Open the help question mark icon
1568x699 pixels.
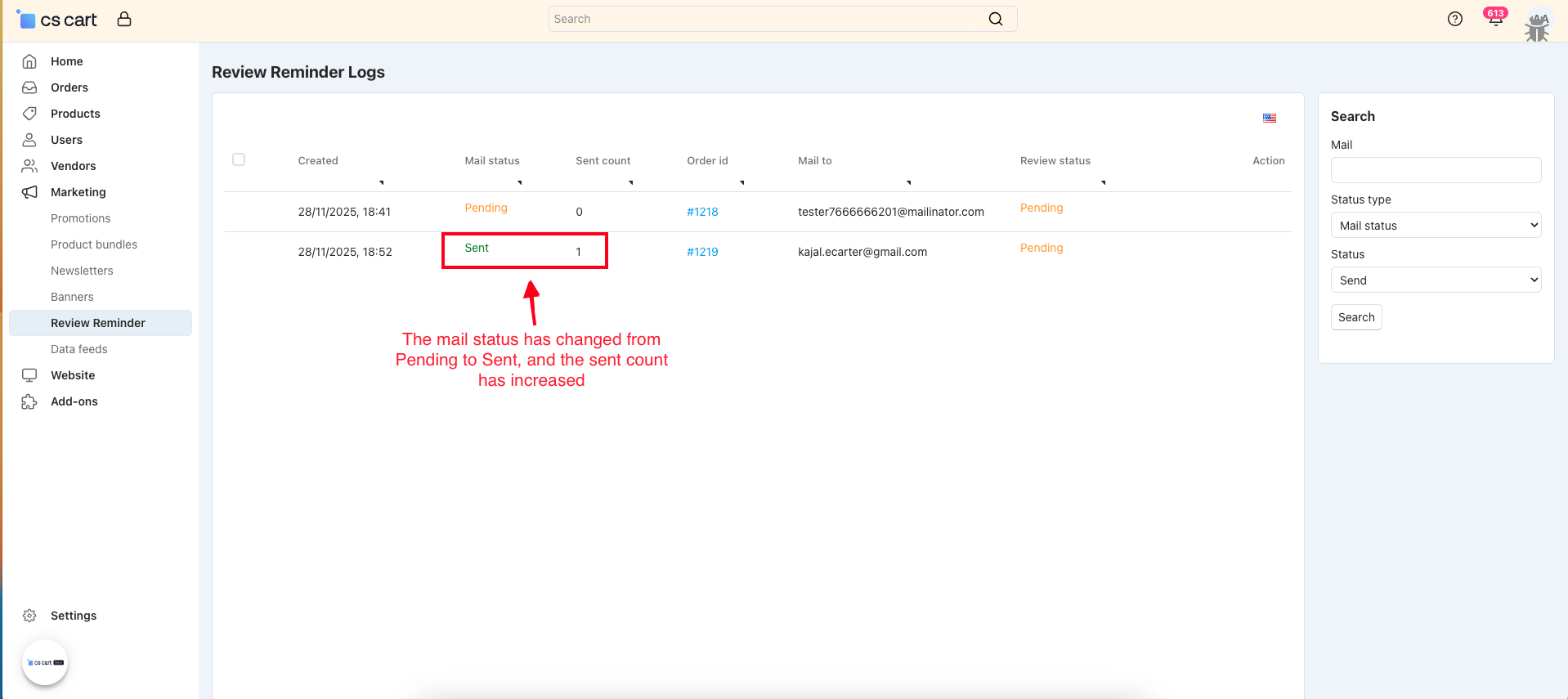(x=1454, y=20)
